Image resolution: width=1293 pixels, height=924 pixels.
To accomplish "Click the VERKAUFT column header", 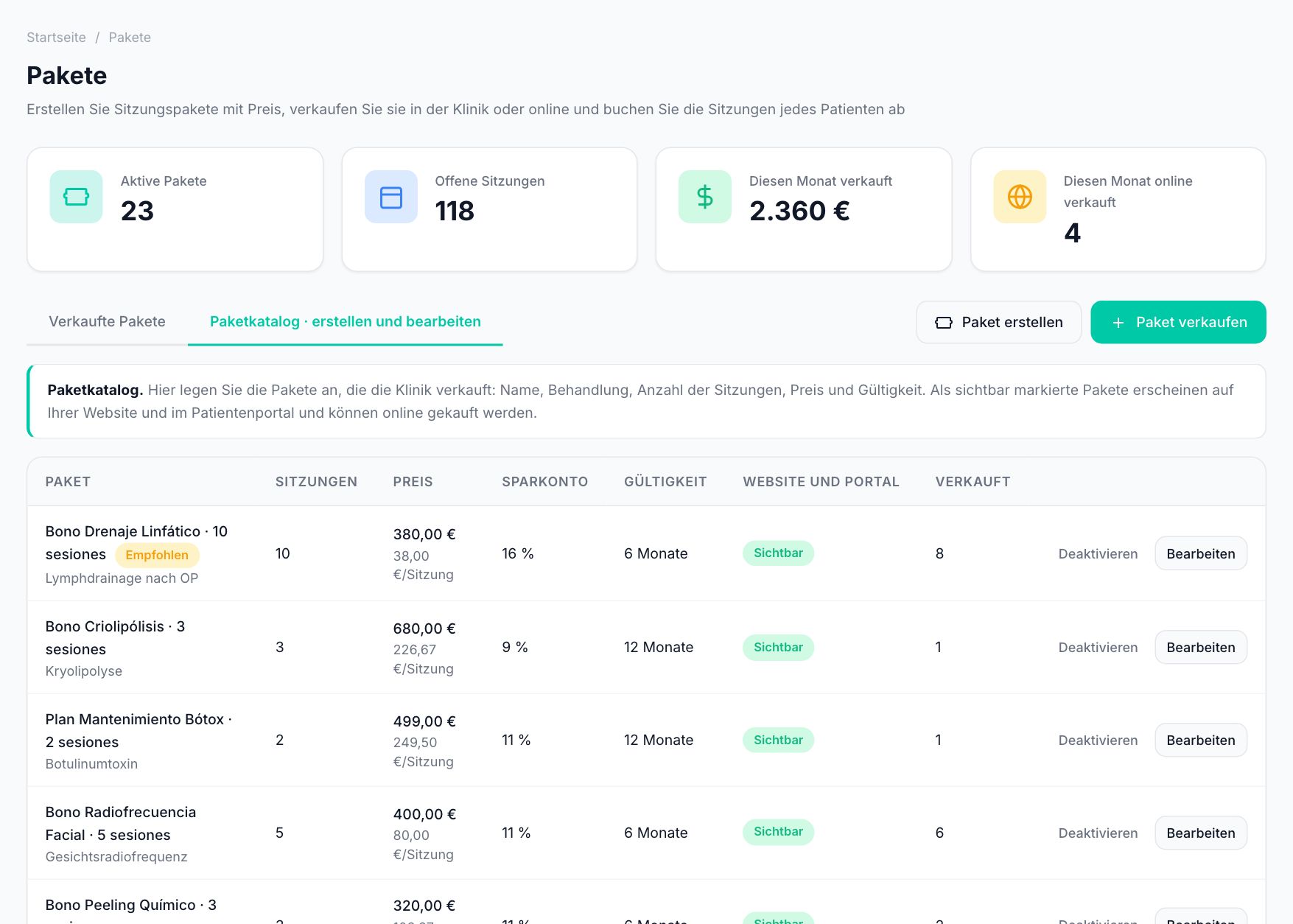I will click(x=973, y=481).
